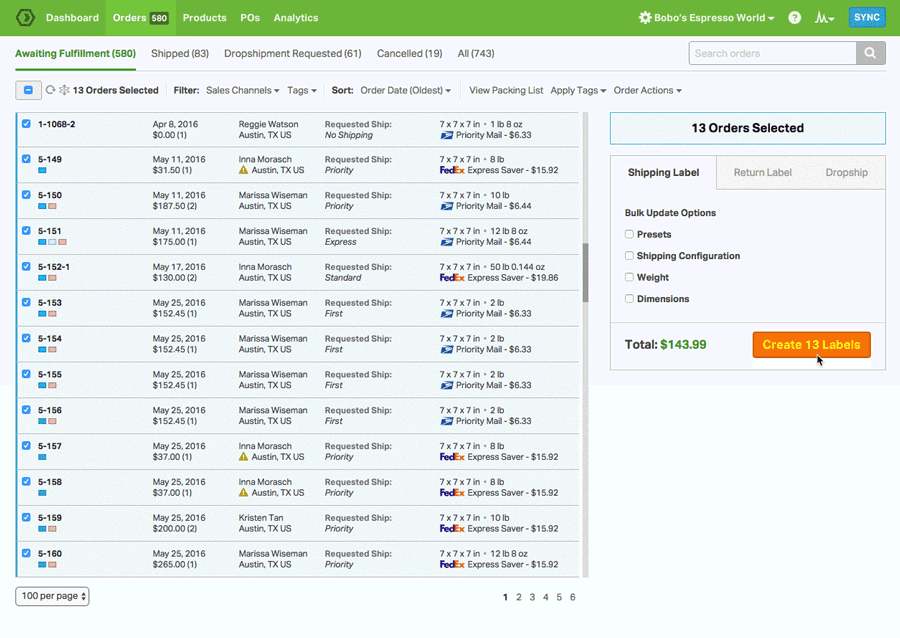Viewport: 900px width, 638px height.
Task: Deselect the checkbox for order 5-149
Action: [x=25, y=159]
